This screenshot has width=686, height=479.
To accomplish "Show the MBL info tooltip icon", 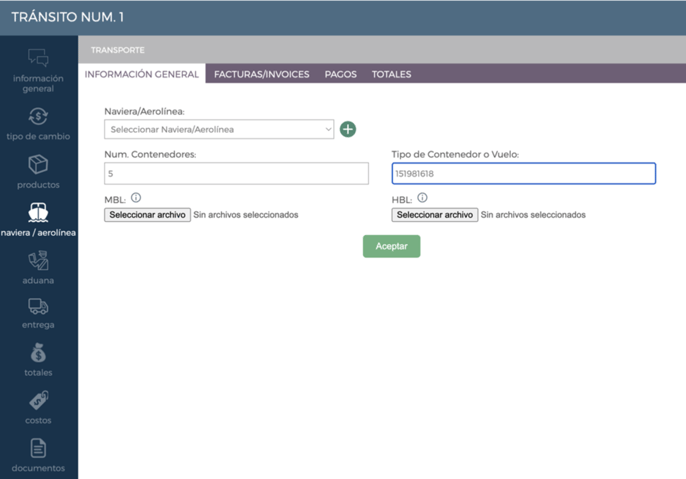I will click(136, 198).
